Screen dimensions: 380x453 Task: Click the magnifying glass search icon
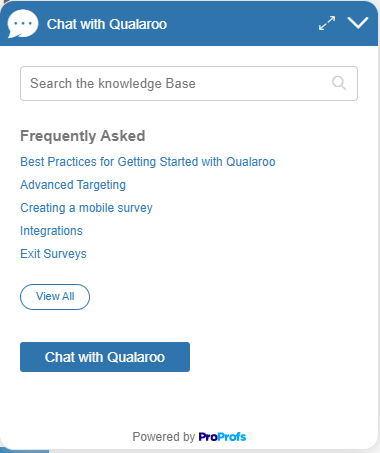(339, 83)
